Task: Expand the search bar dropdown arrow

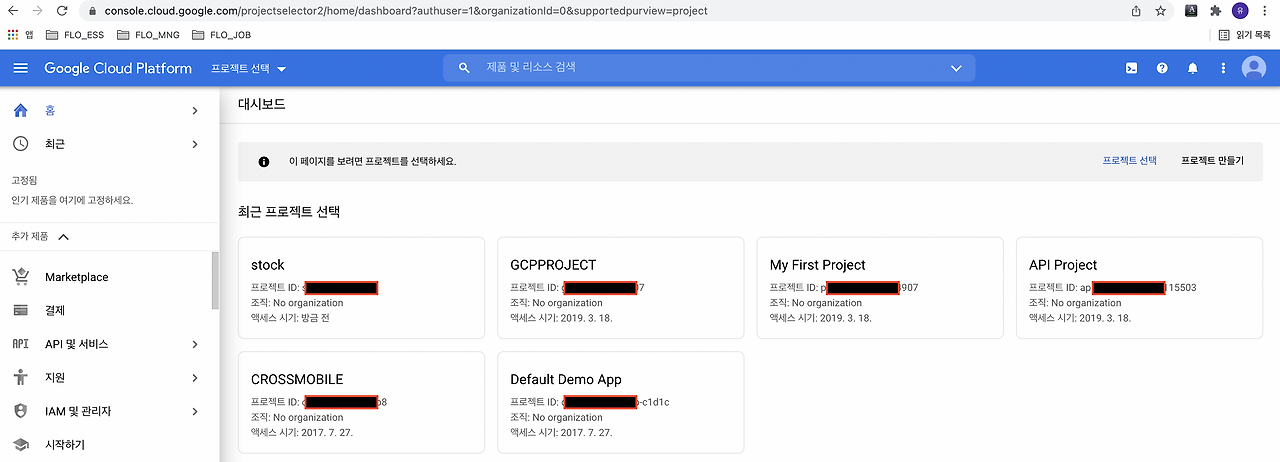Action: tap(955, 68)
